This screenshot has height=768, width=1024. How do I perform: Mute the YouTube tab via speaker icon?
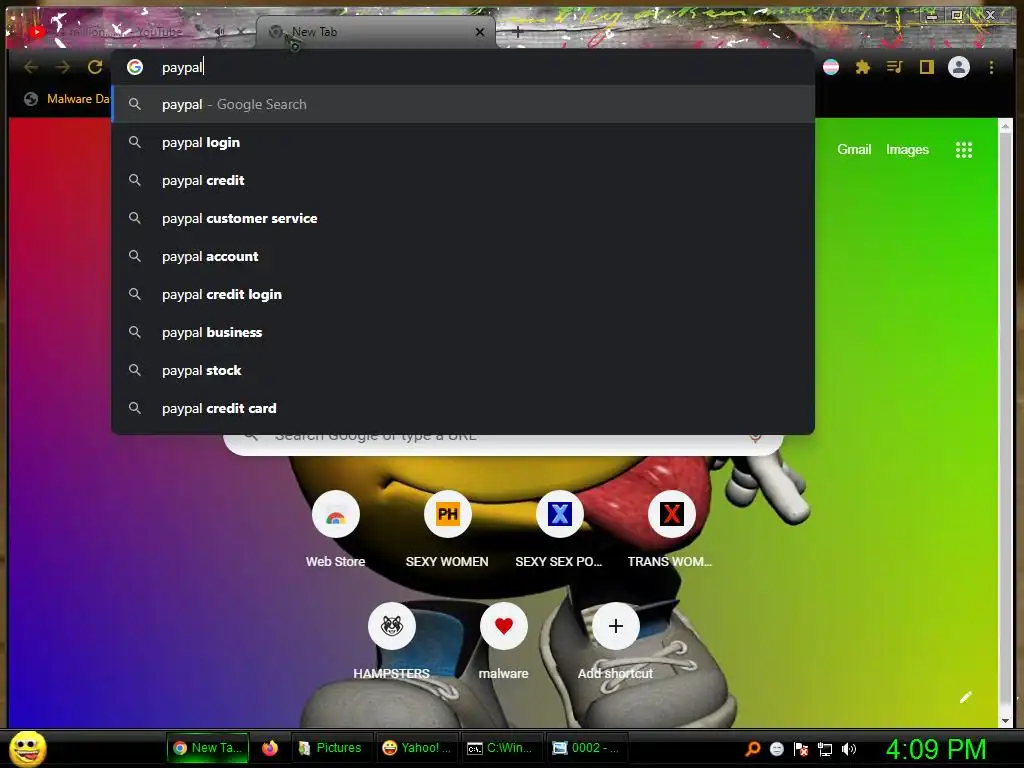220,31
